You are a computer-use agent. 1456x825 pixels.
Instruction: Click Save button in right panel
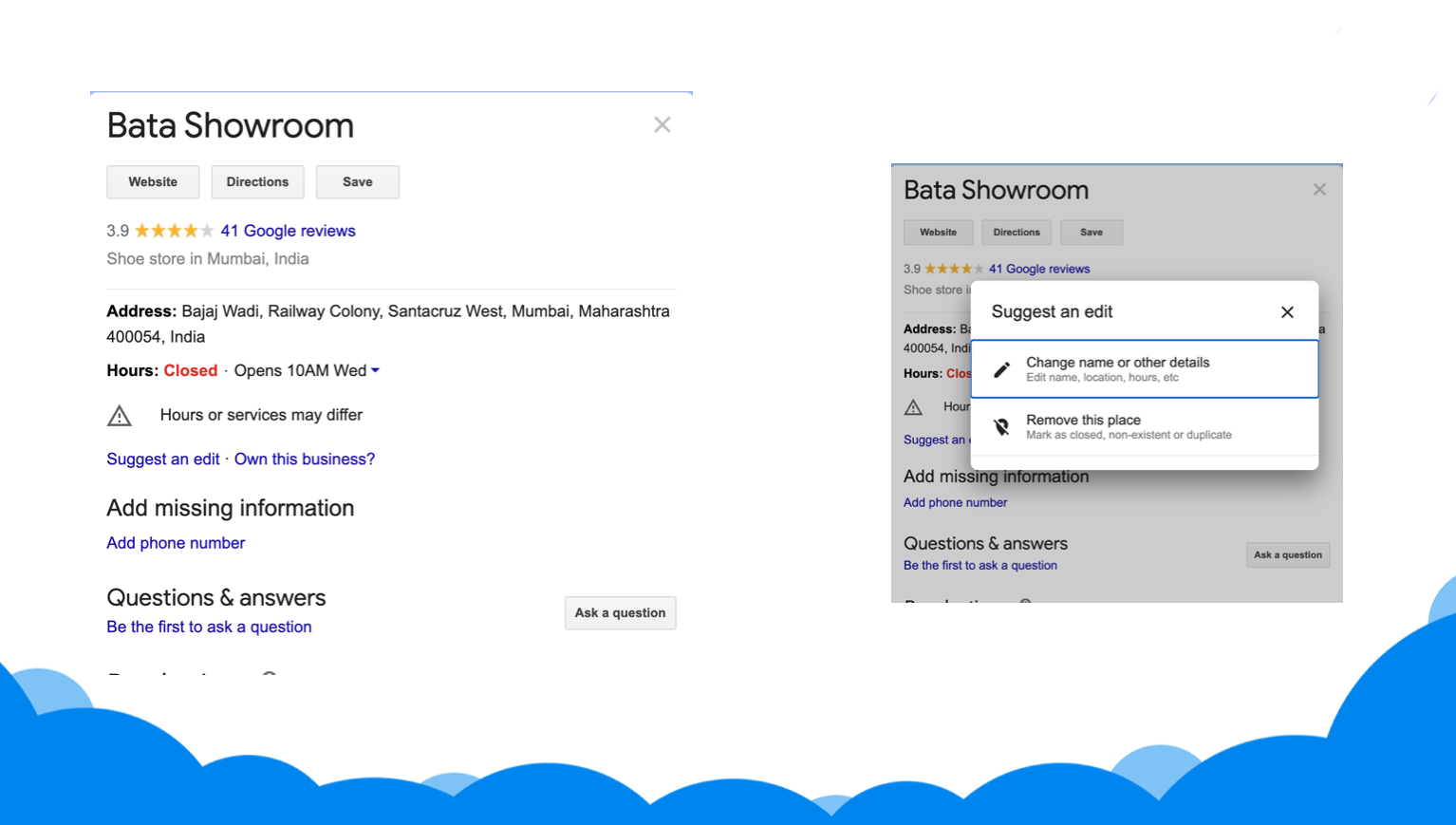pyautogui.click(x=1092, y=232)
